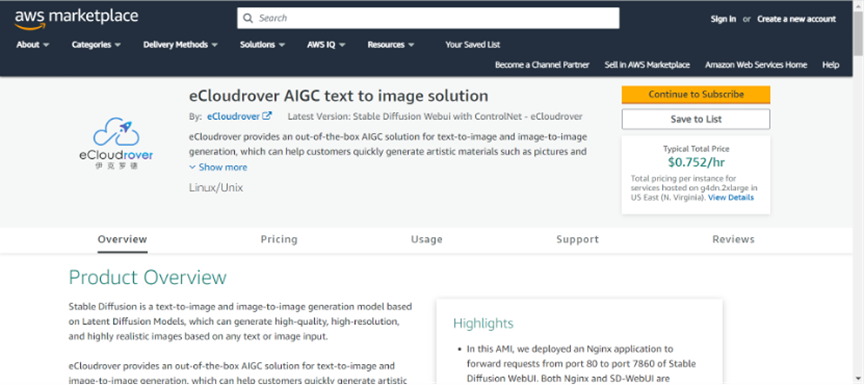
Task: Click the Save to List button
Action: click(696, 119)
